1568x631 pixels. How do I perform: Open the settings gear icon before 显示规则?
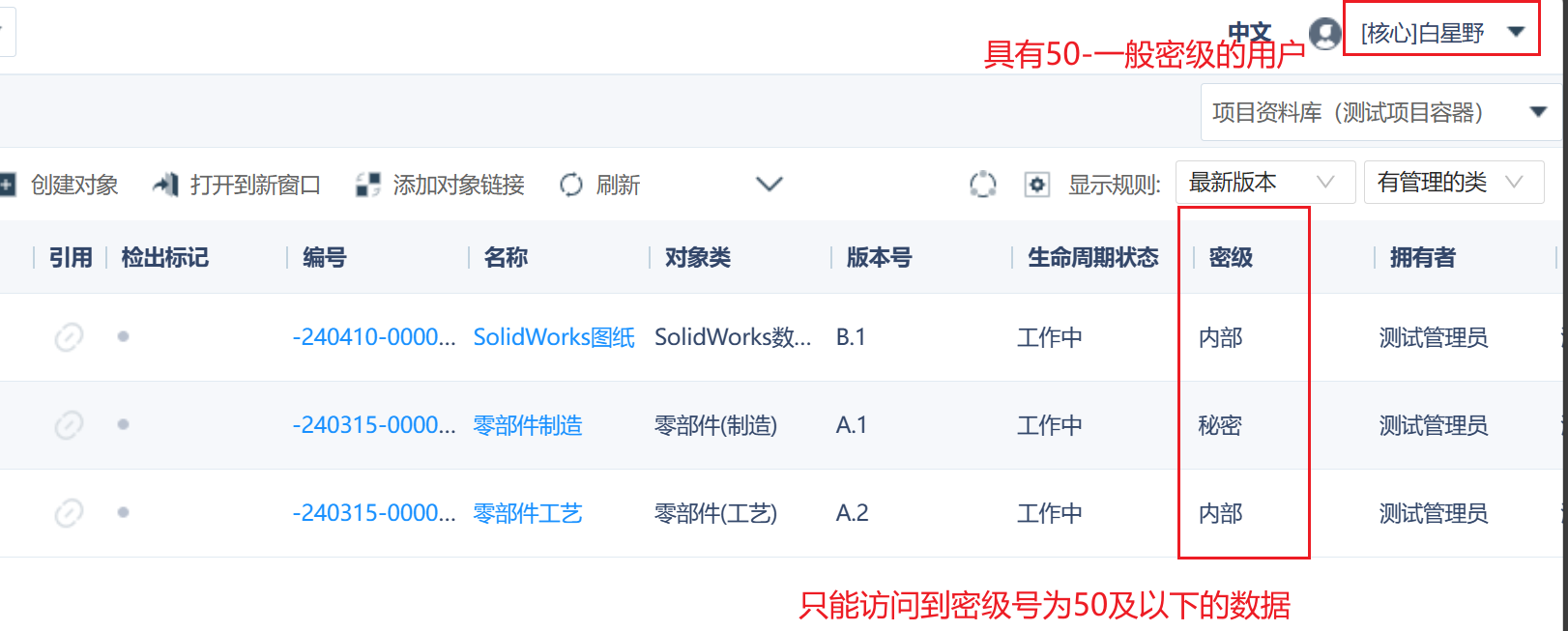point(1036,184)
